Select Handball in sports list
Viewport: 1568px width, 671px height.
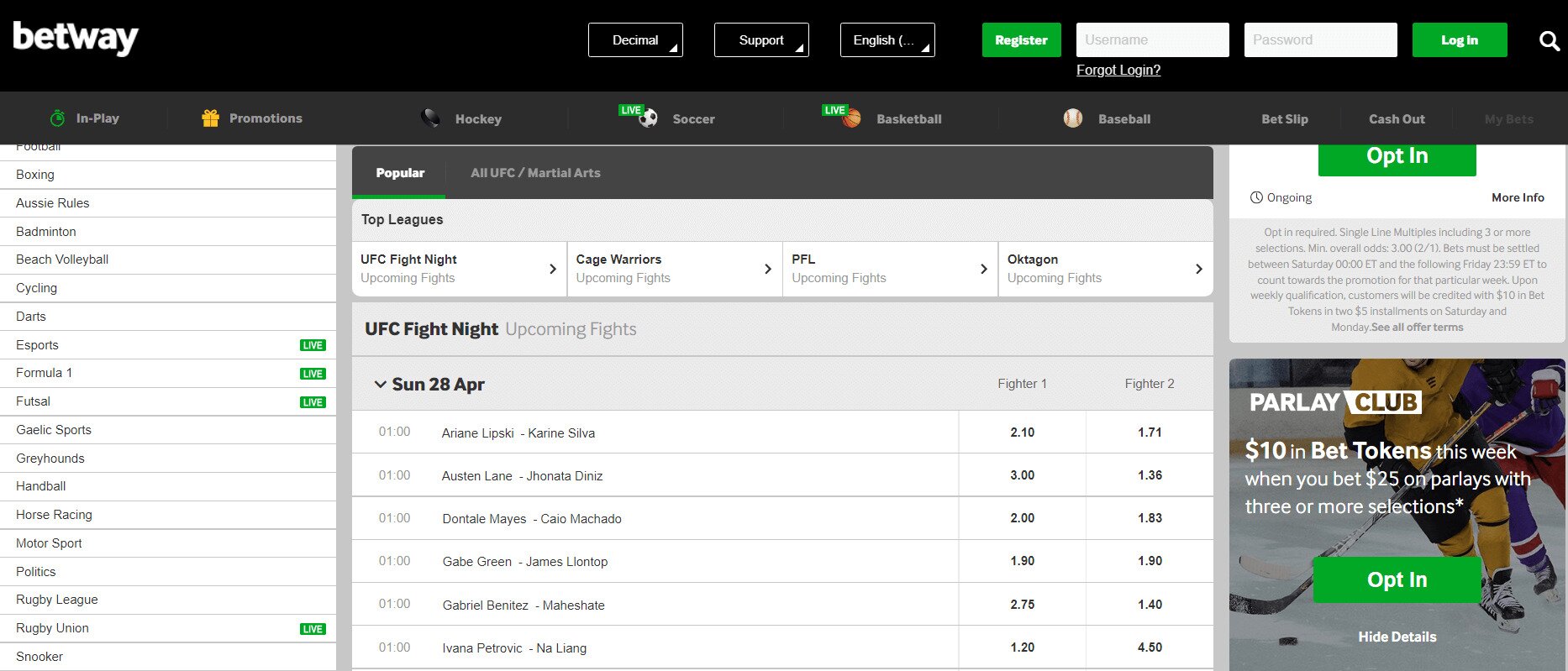point(168,486)
